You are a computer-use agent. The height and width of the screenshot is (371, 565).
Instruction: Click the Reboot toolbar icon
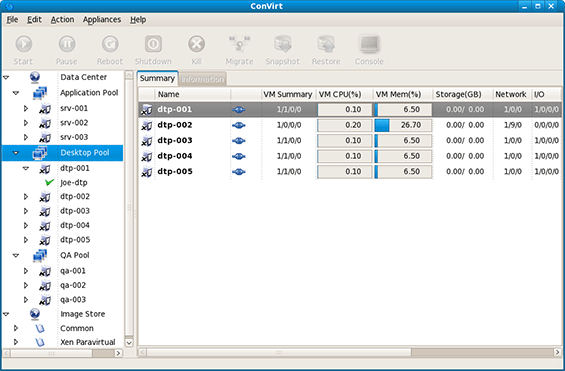pos(110,44)
